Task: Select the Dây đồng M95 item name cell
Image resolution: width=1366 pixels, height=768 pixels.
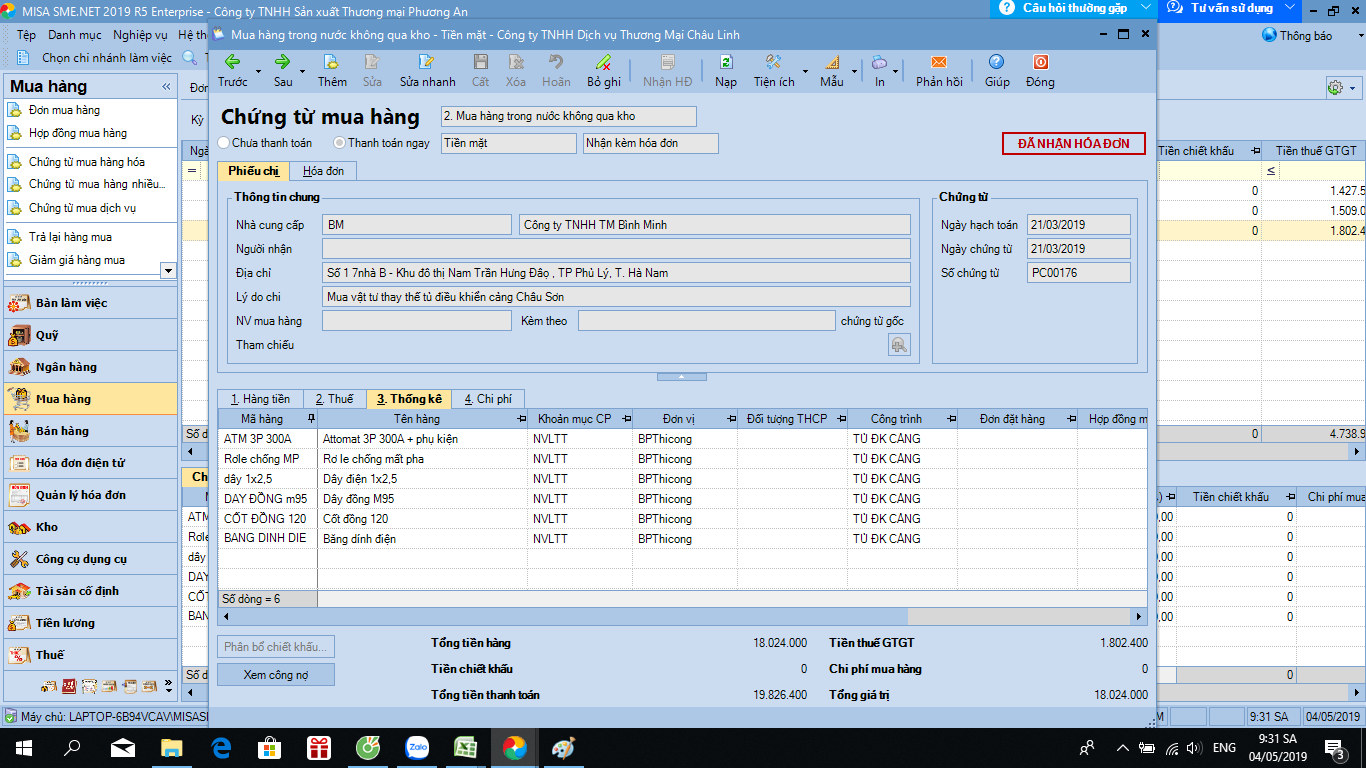Action: [423, 499]
